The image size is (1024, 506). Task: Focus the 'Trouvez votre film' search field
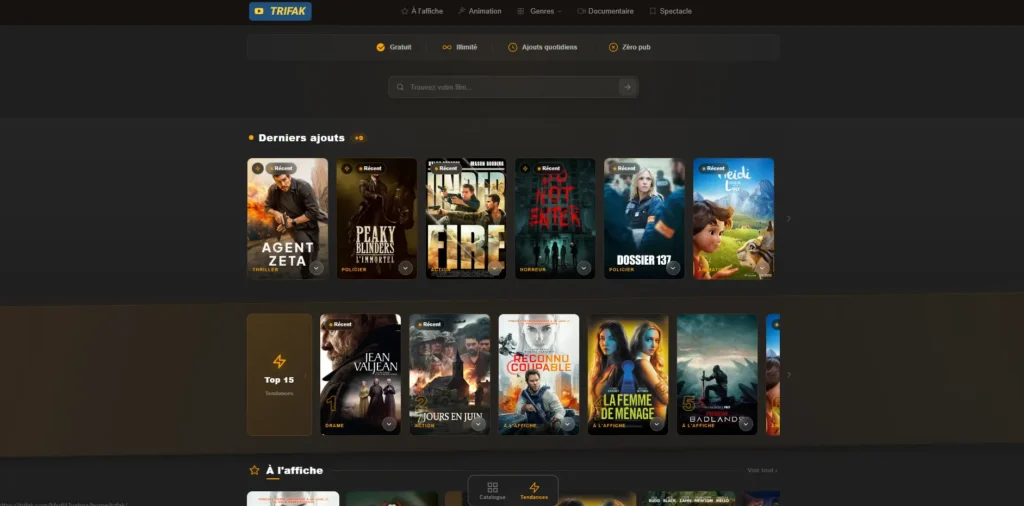click(x=505, y=87)
